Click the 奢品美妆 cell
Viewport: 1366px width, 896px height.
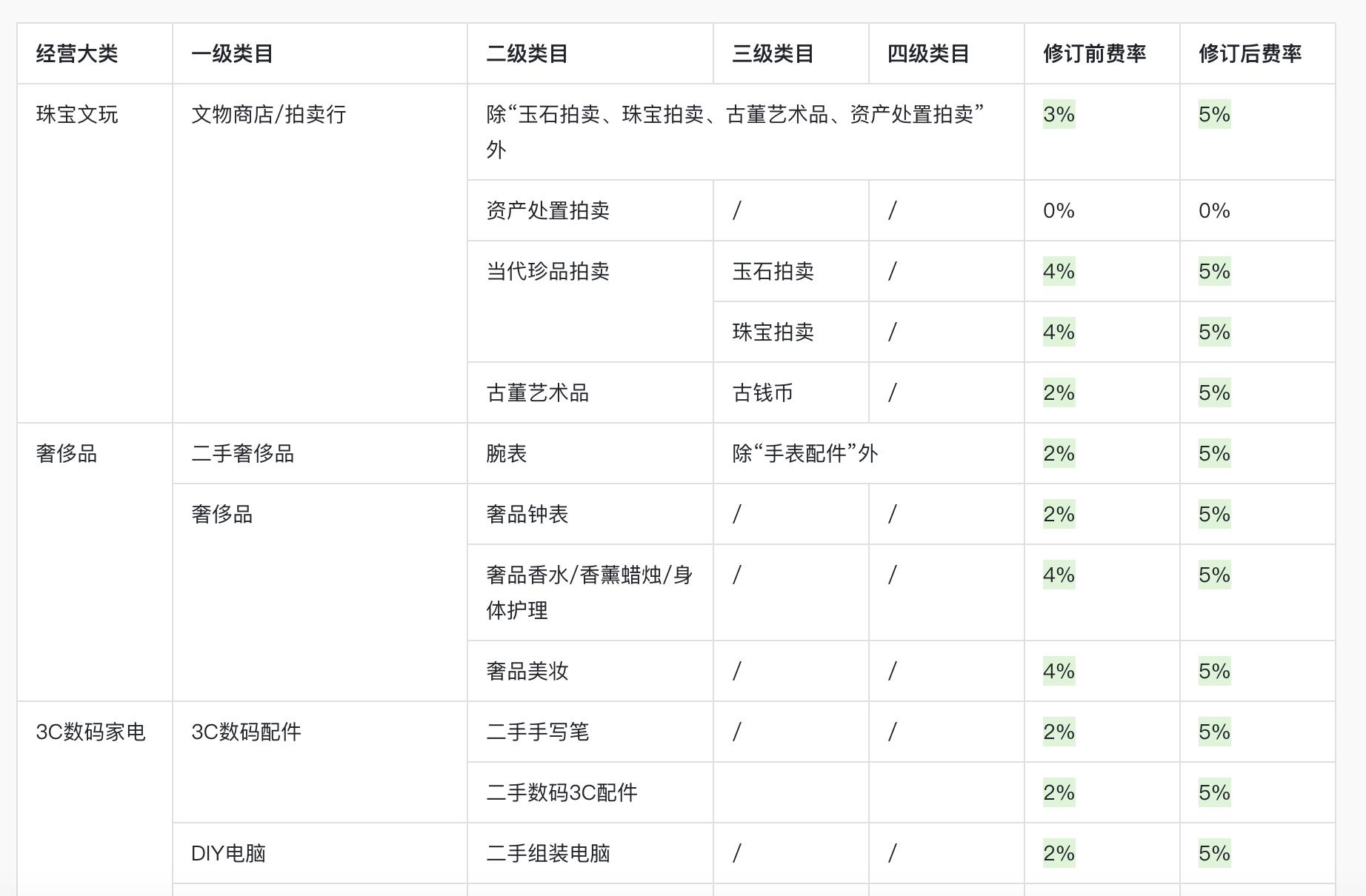pos(527,672)
